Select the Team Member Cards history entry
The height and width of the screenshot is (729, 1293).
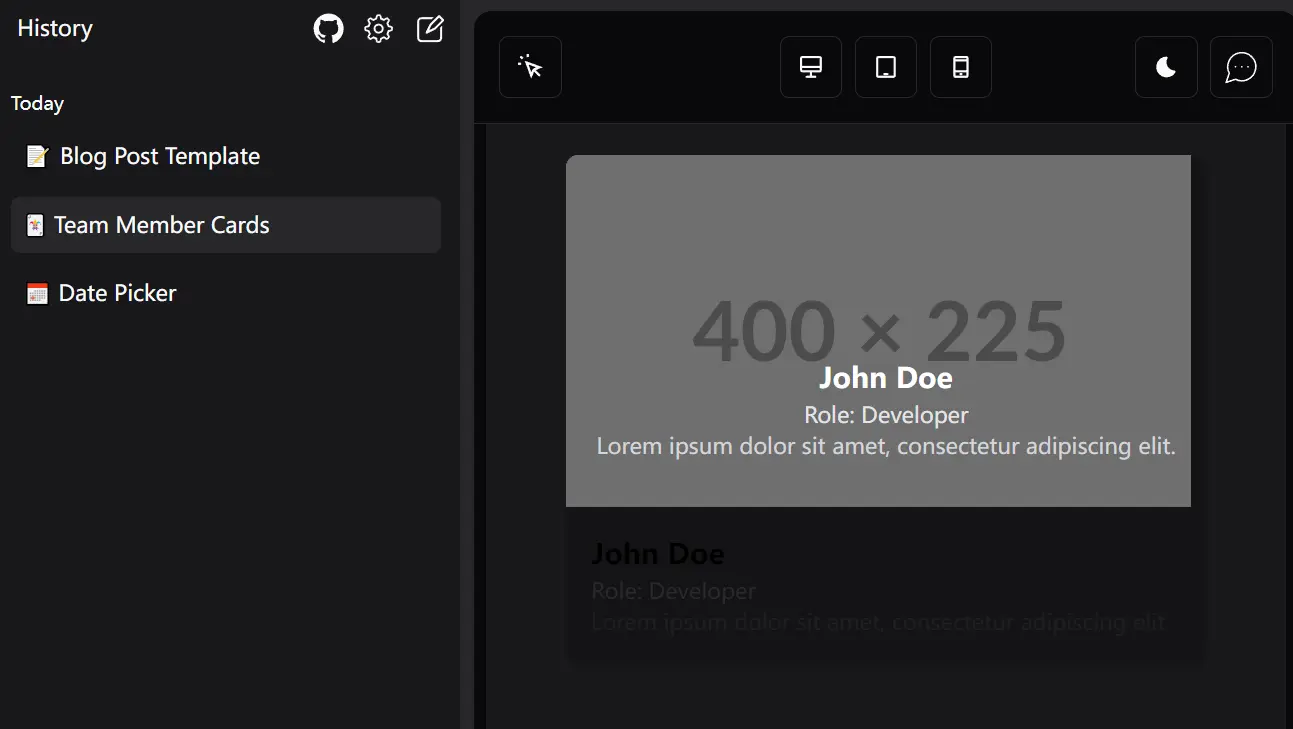[x=162, y=225]
